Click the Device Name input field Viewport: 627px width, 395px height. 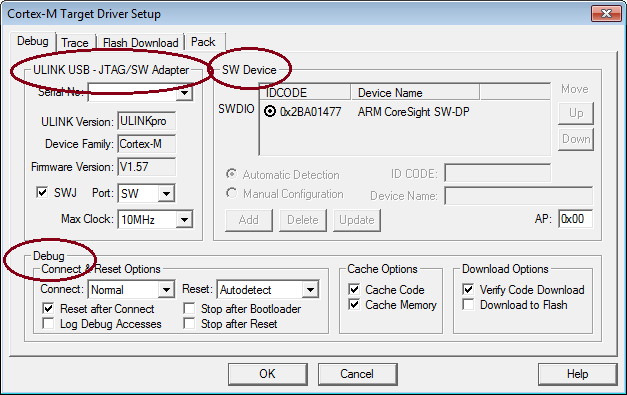519,196
